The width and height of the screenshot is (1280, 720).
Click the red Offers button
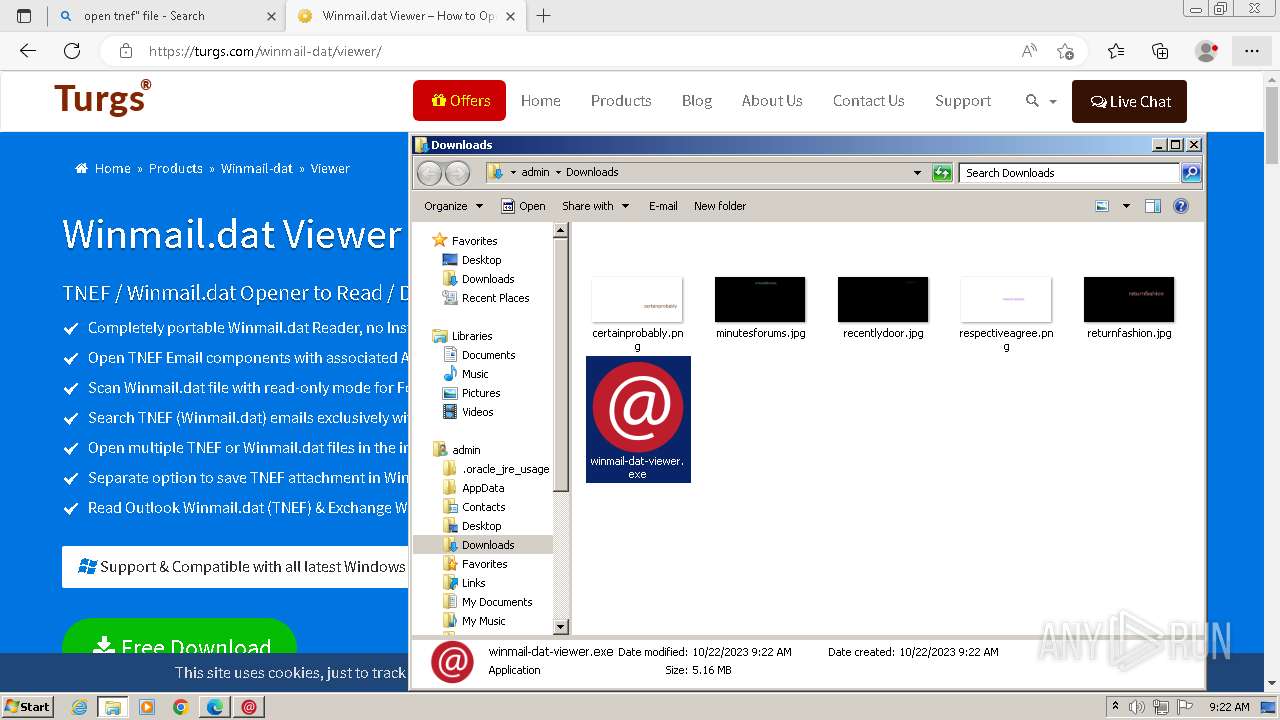[459, 101]
